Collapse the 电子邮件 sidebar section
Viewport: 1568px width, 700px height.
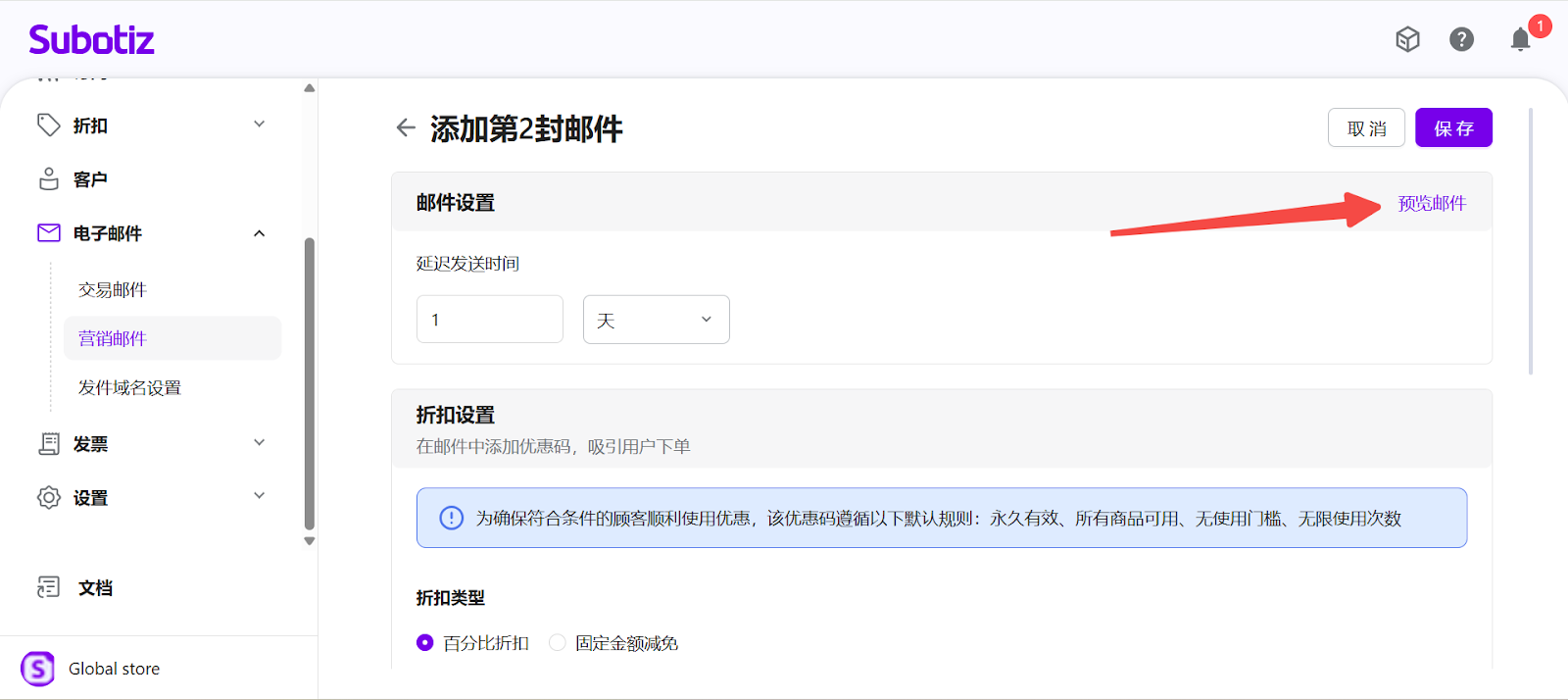tap(259, 233)
